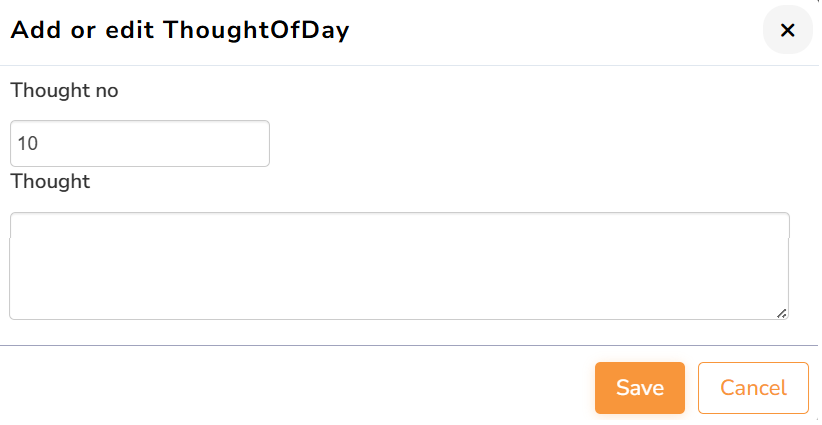Click the Save button
Viewport: 822px width, 425px height.
[639, 388]
